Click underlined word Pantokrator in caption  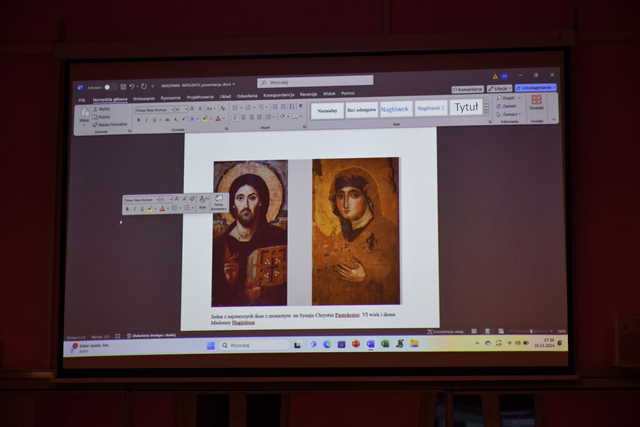(347, 315)
